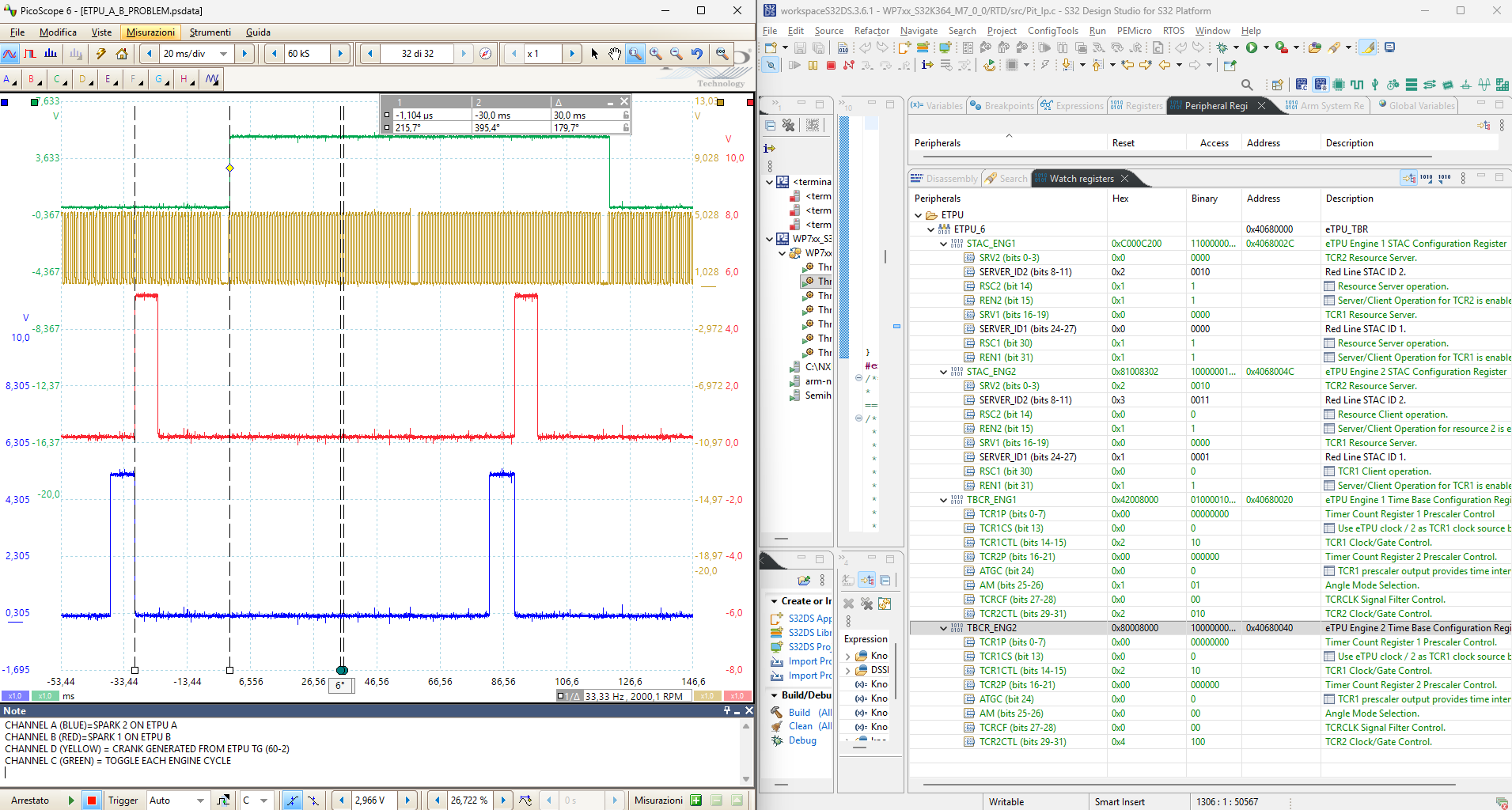Screen dimensions: 1512x810
Task: Open Channel A settings button
Action: [x=10, y=79]
